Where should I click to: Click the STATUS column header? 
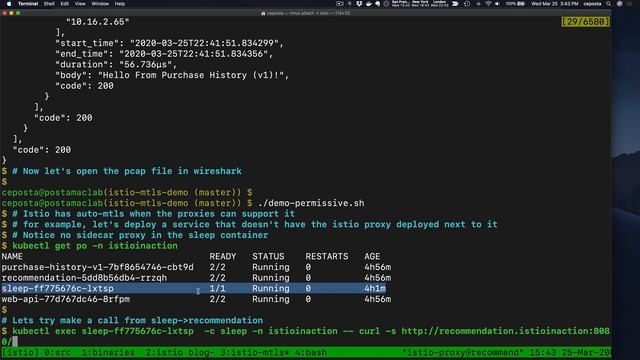click(x=268, y=256)
